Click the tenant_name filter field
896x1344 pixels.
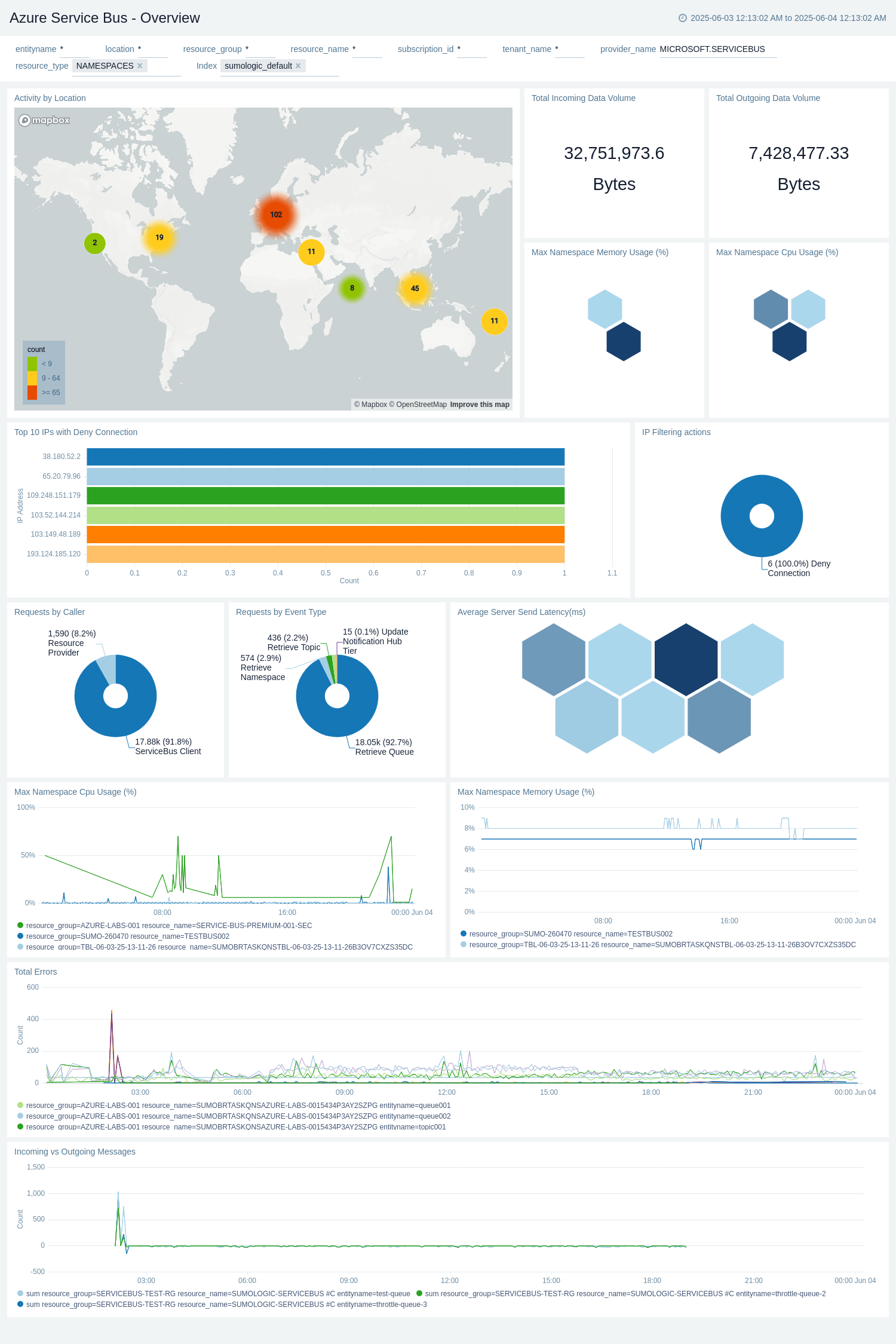[569, 49]
